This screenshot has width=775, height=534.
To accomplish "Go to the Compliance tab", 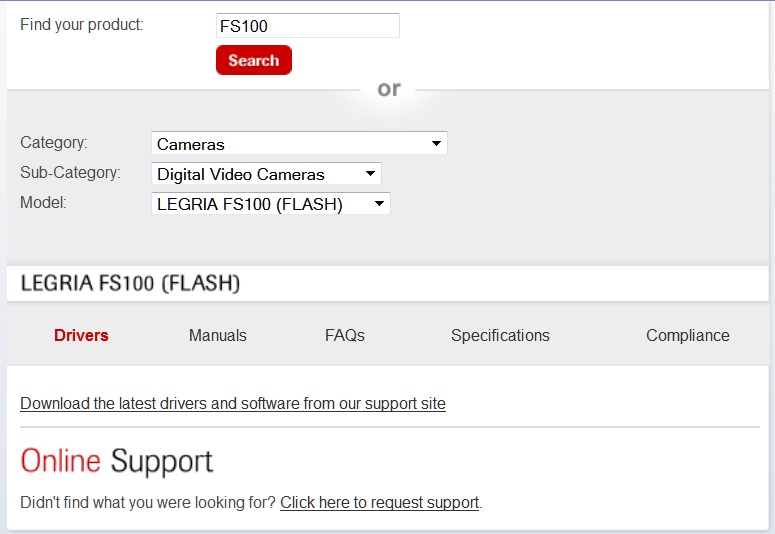I will pyautogui.click(x=688, y=335).
